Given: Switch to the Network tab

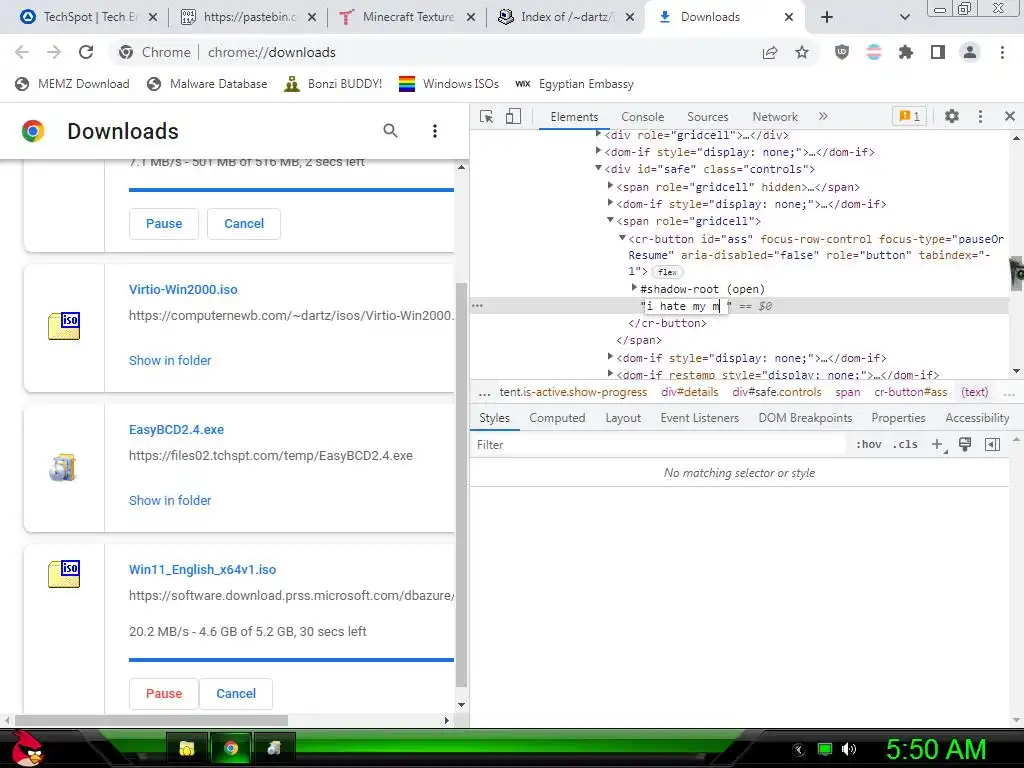Looking at the screenshot, I should coord(775,116).
